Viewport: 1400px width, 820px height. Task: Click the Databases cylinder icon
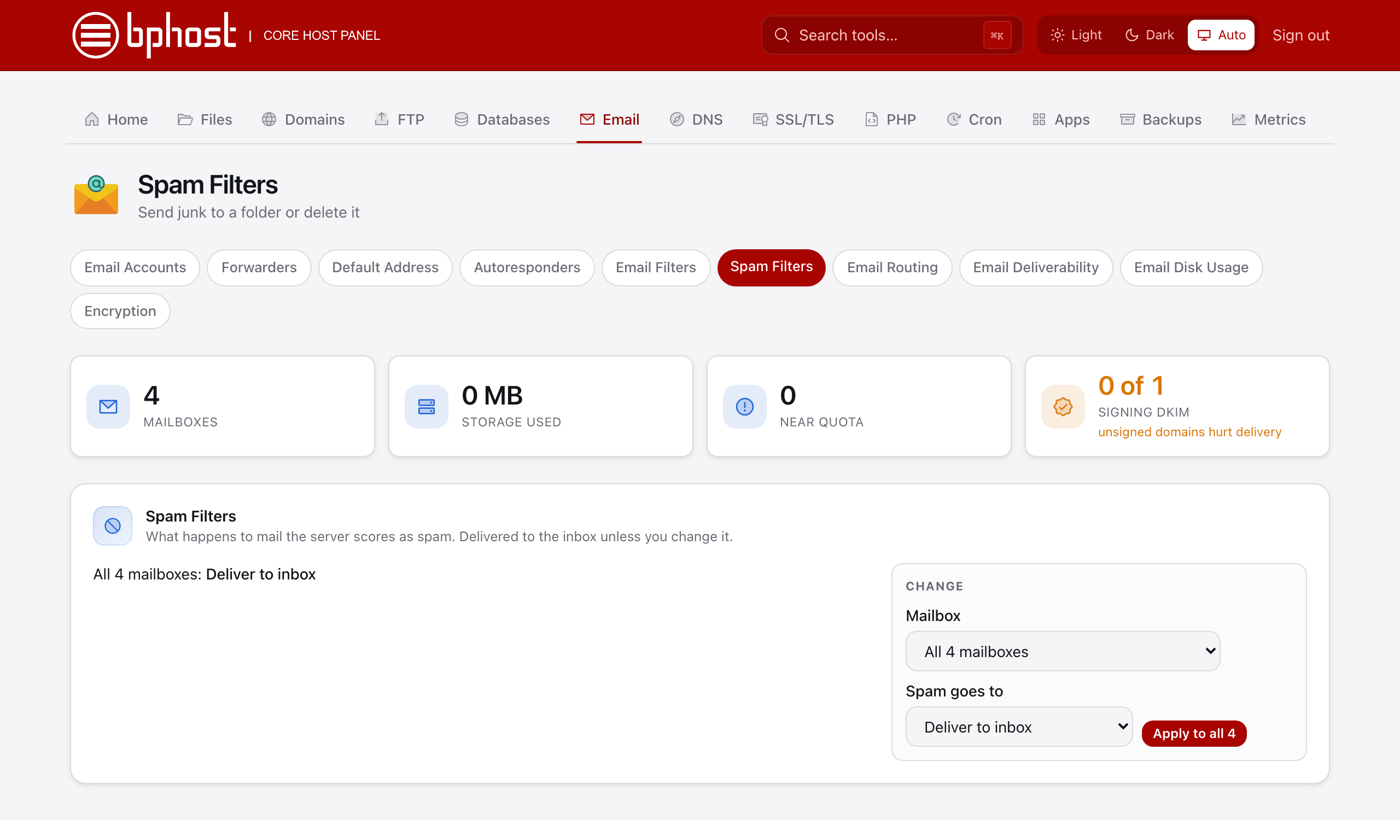tap(461, 119)
